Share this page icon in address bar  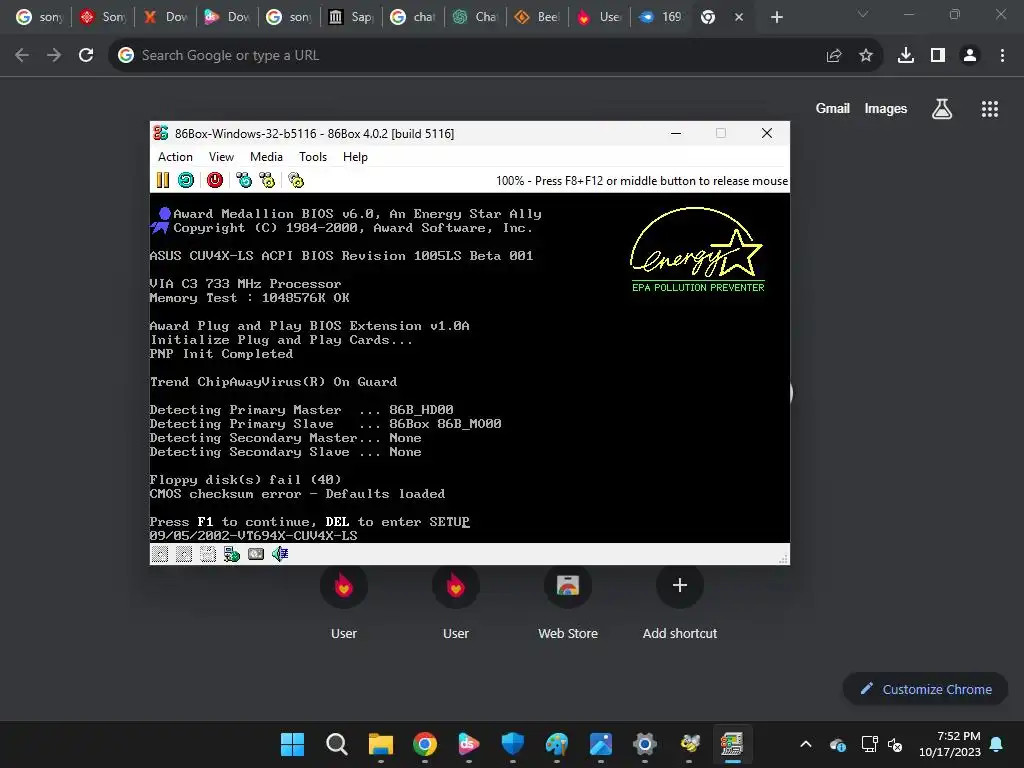[834, 56]
